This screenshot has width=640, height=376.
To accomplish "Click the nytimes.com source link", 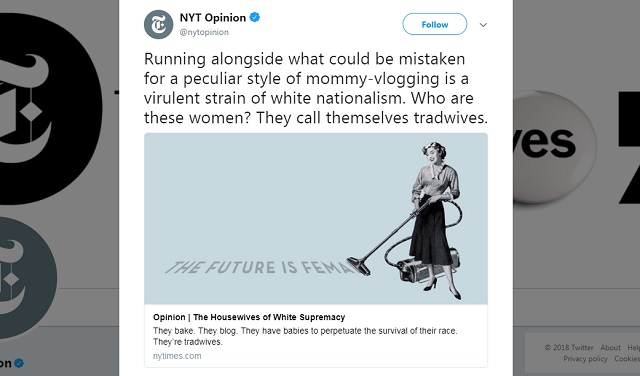I will 177,356.
